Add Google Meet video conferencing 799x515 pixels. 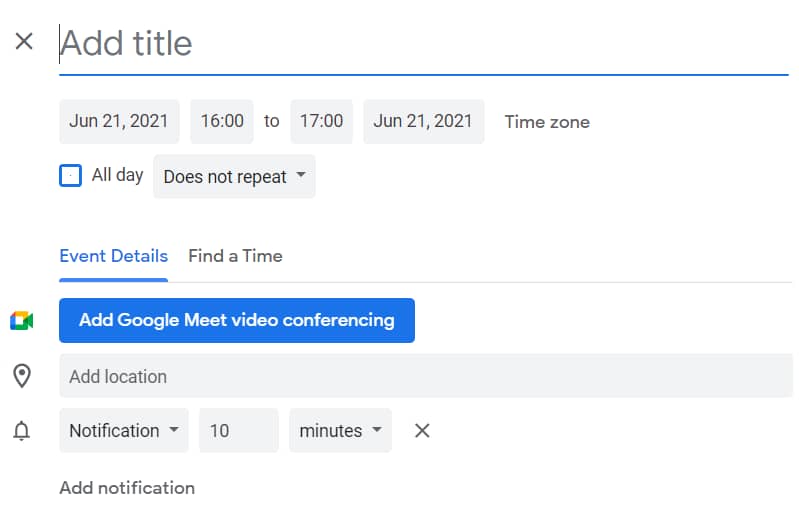pyautogui.click(x=236, y=321)
